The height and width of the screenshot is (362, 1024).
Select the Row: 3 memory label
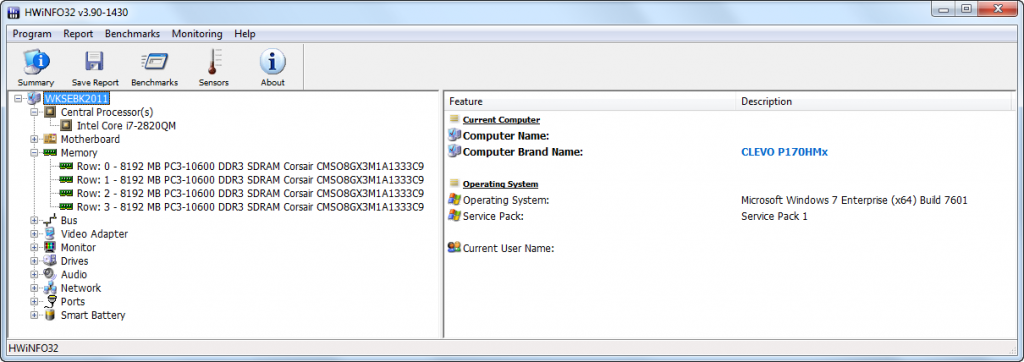point(250,207)
